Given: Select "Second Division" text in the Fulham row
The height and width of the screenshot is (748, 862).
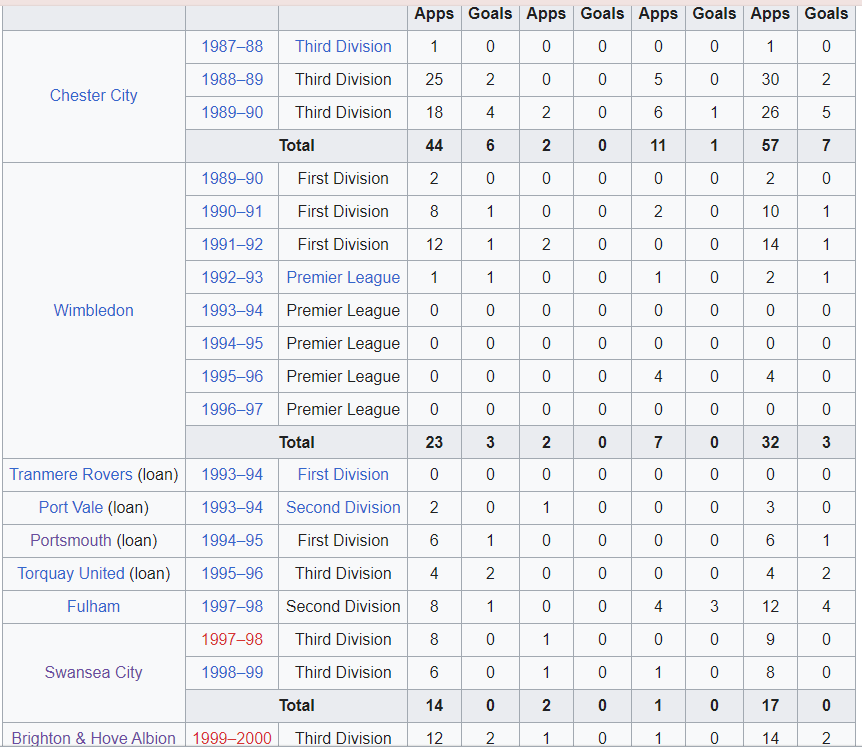Looking at the screenshot, I should coord(343,606).
